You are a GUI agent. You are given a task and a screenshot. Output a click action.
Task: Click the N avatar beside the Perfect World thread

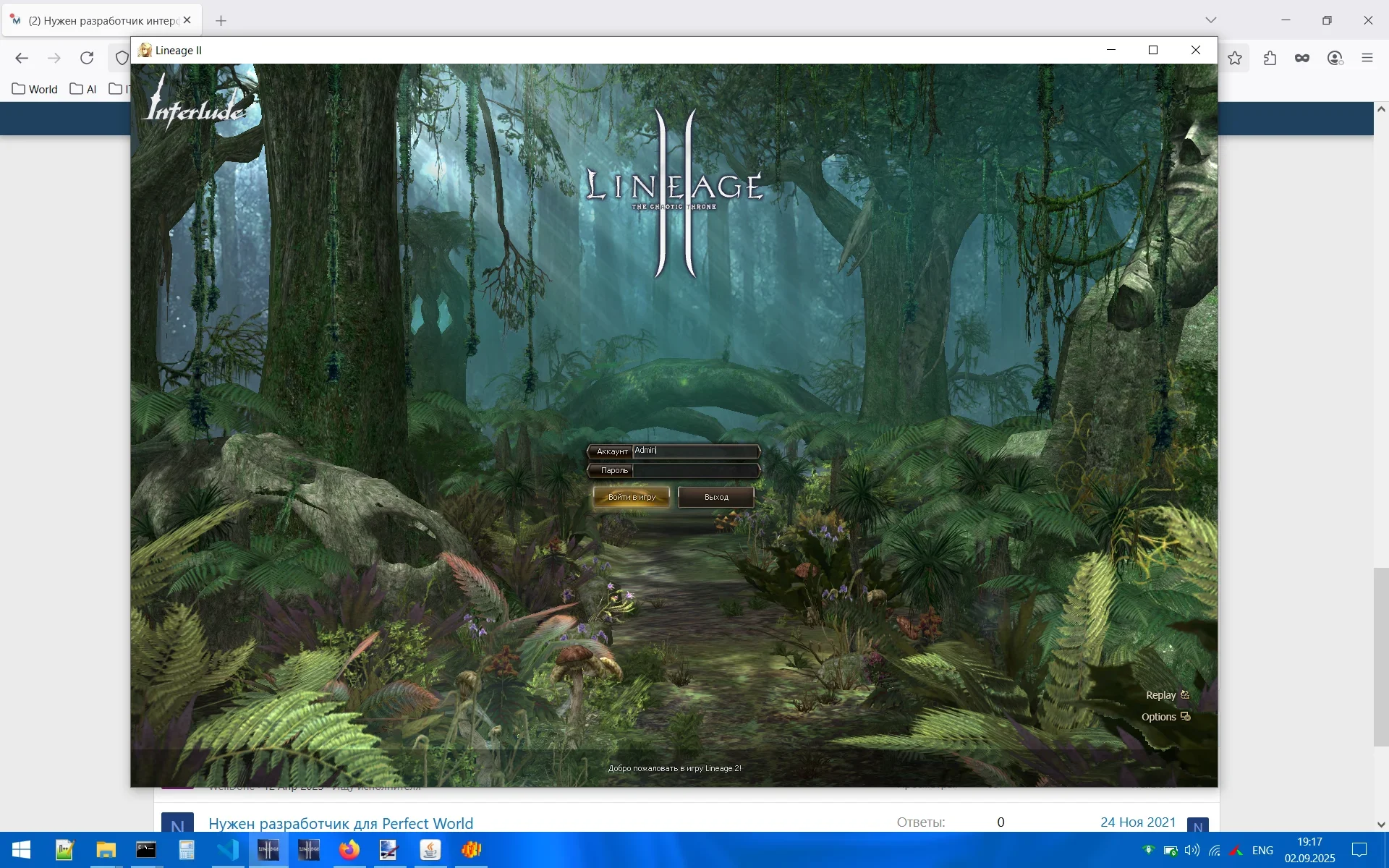177,823
